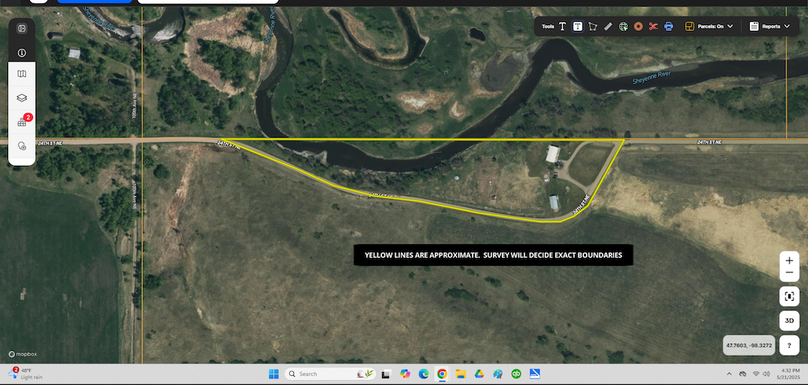Select the orange circle tool

(638, 26)
